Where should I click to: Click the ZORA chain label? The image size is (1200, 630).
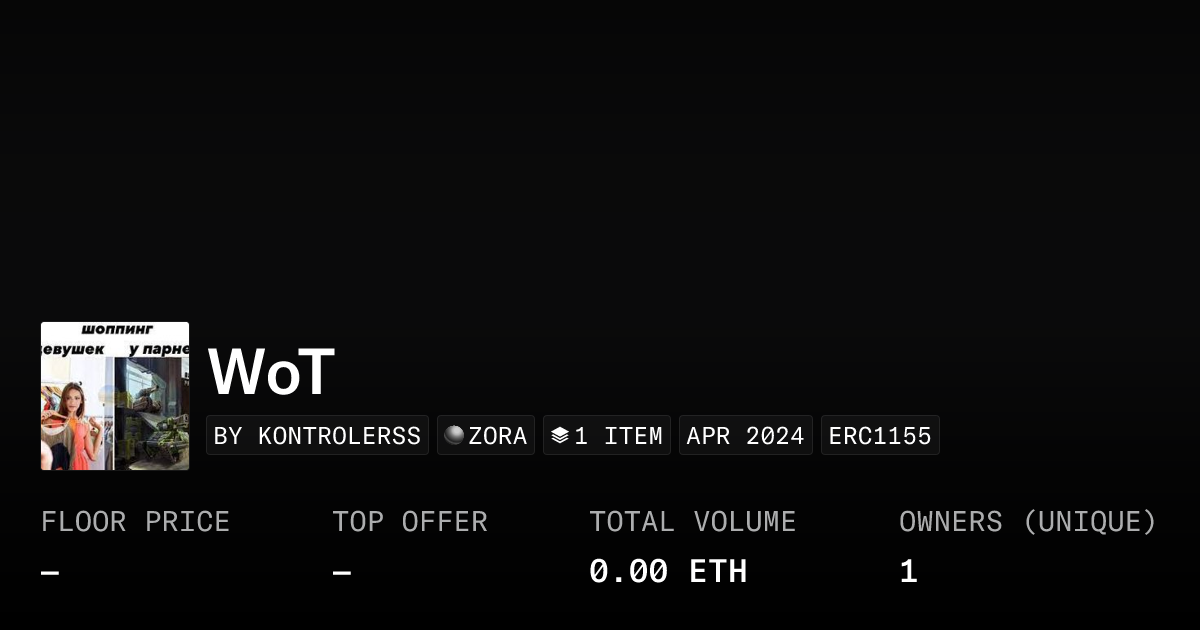tap(497, 436)
